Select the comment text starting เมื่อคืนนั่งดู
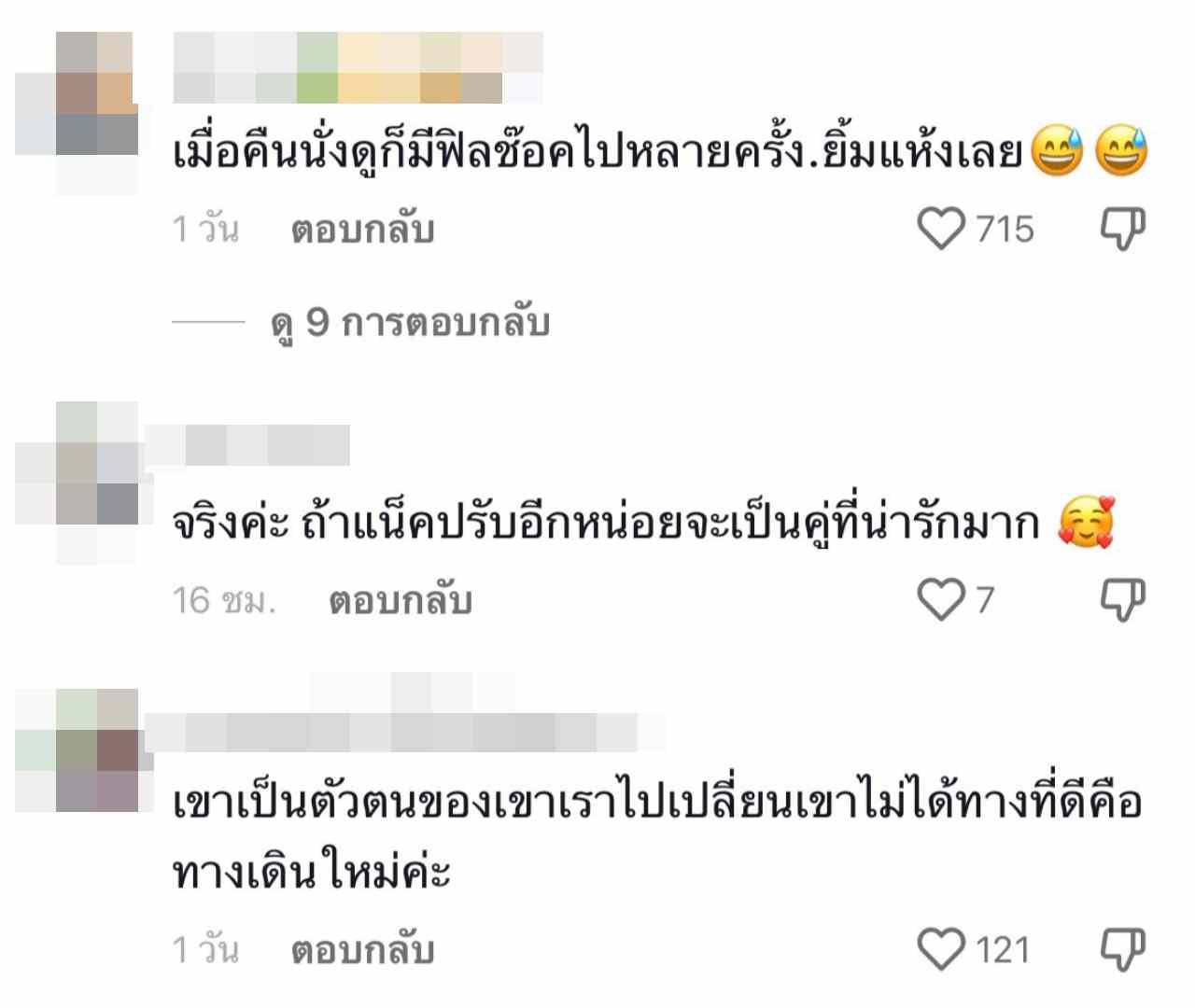 661,152
